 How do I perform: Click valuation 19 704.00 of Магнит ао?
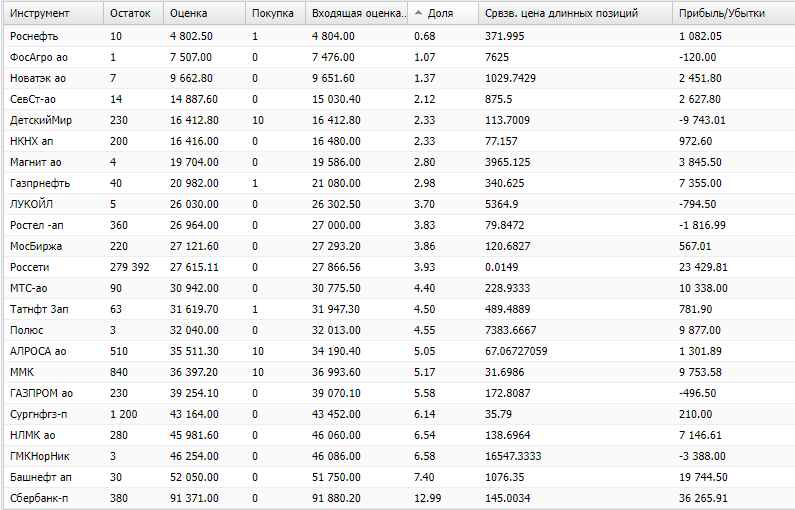[x=194, y=163]
